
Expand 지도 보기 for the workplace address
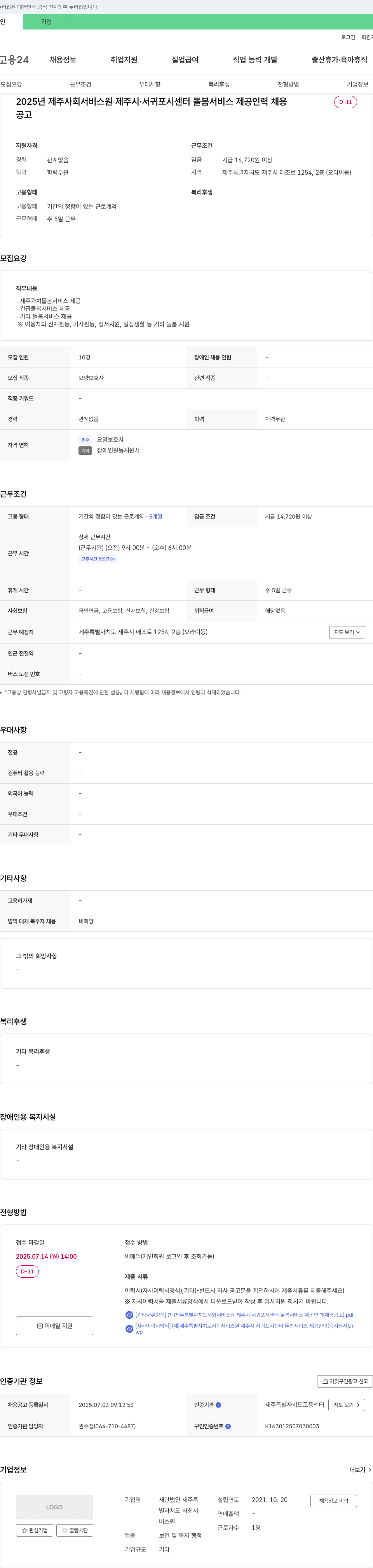(347, 632)
